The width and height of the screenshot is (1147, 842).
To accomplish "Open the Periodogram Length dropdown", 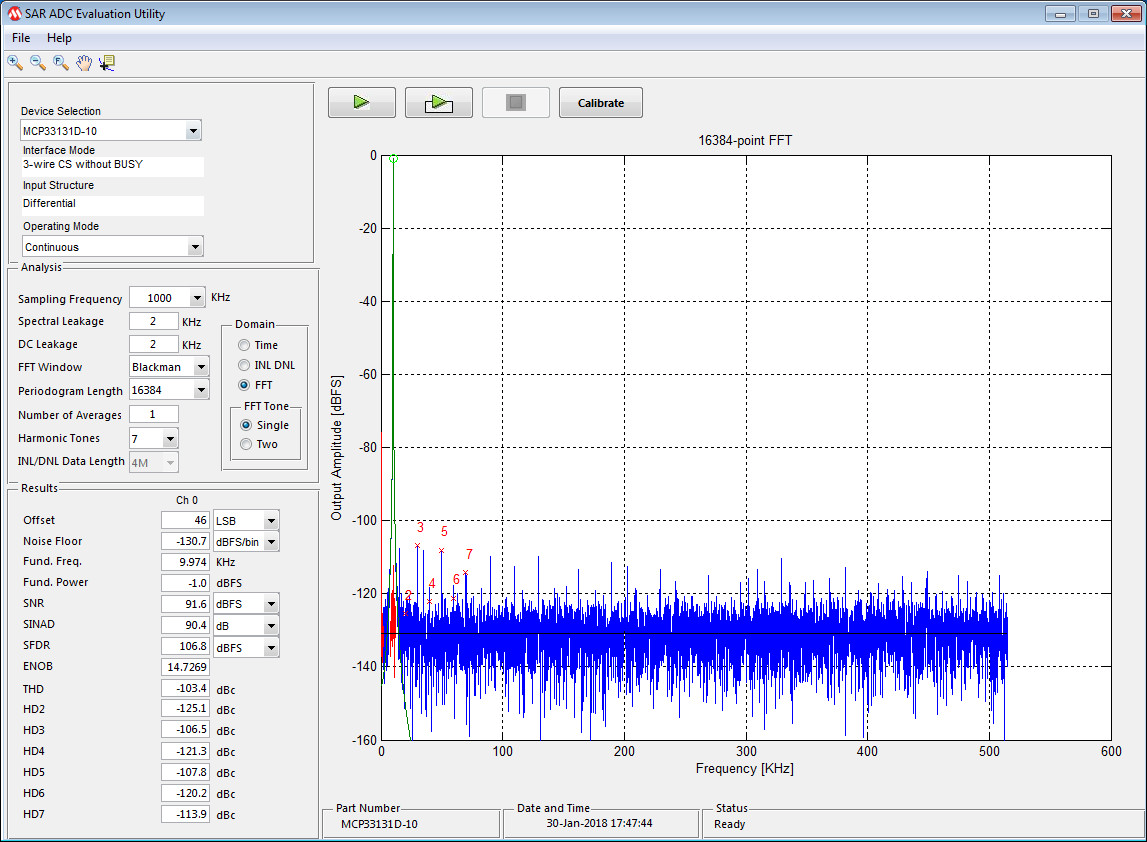I will (201, 391).
